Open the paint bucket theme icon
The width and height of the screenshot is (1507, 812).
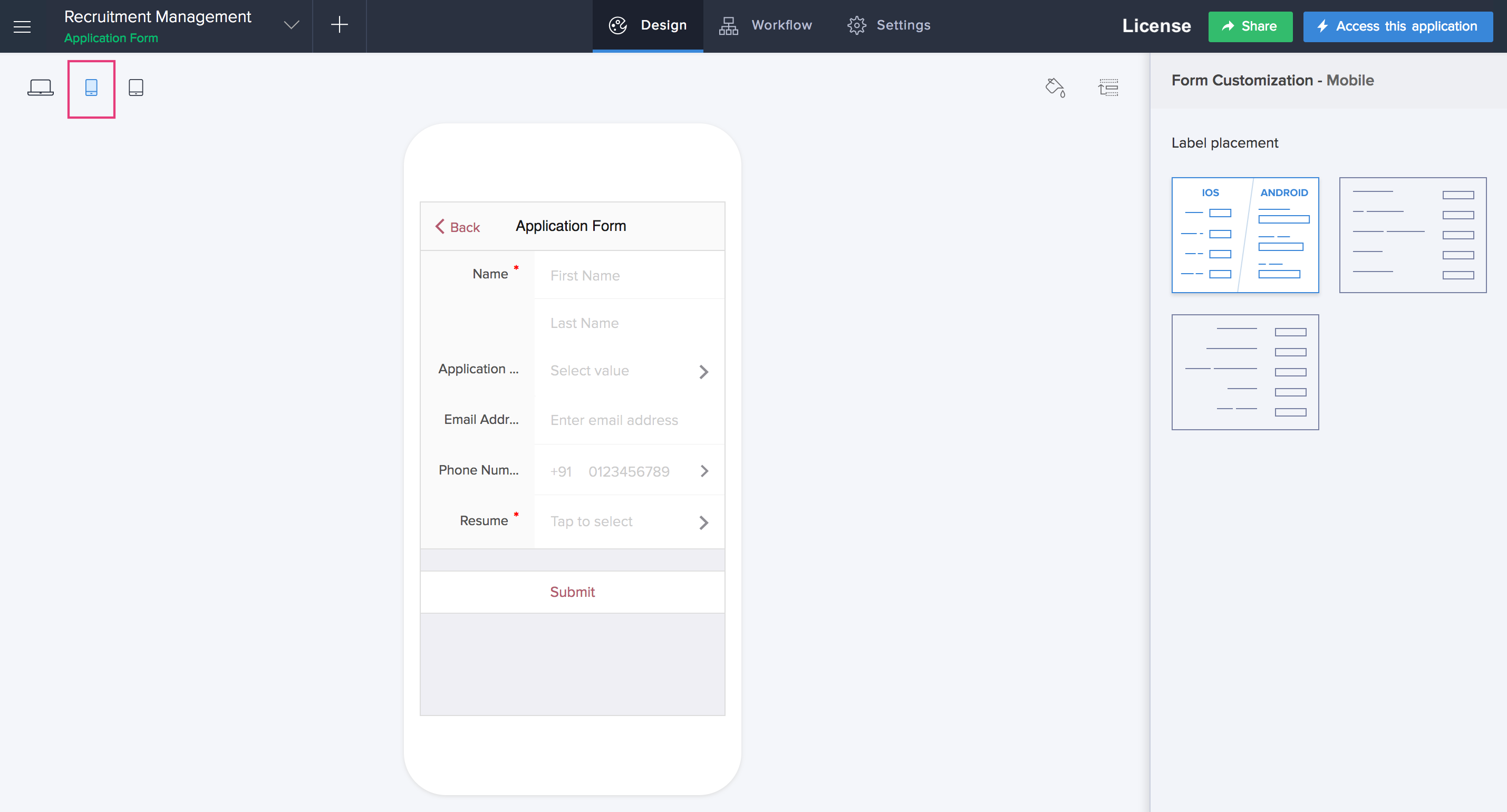1055,88
